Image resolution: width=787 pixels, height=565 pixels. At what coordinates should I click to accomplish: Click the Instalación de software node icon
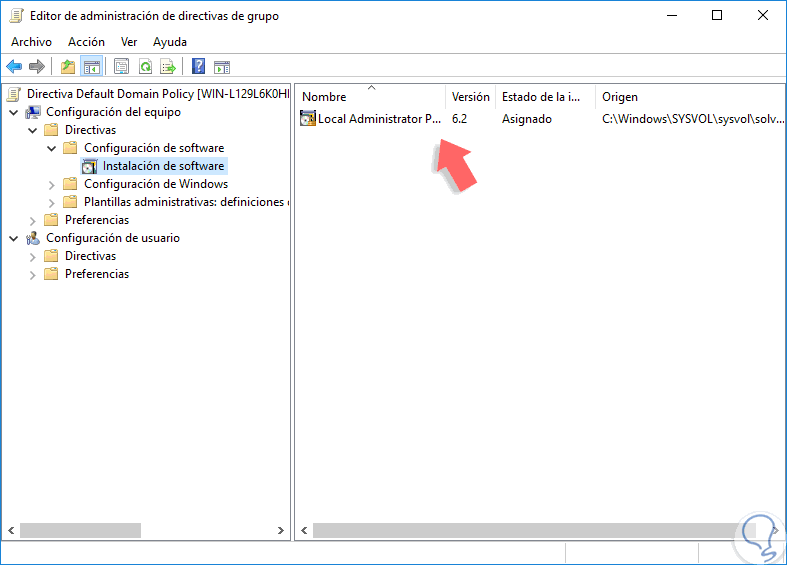coord(89,166)
